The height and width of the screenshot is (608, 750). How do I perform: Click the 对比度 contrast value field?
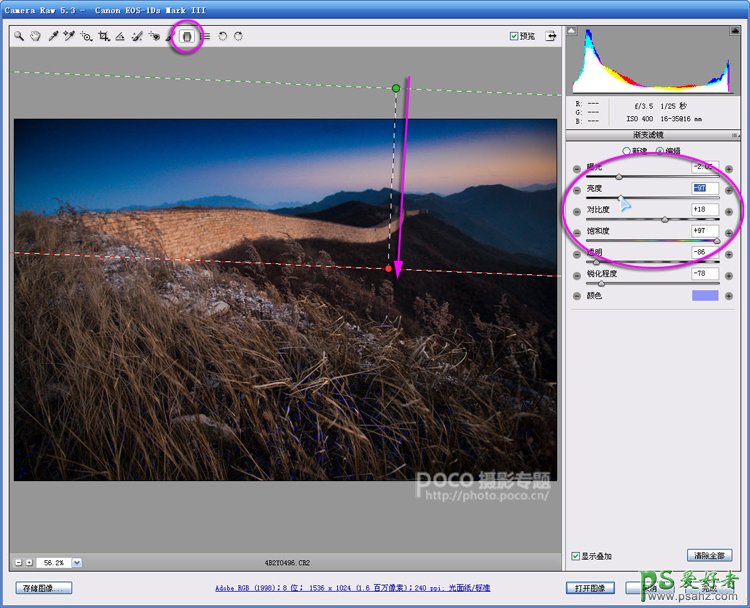point(705,210)
